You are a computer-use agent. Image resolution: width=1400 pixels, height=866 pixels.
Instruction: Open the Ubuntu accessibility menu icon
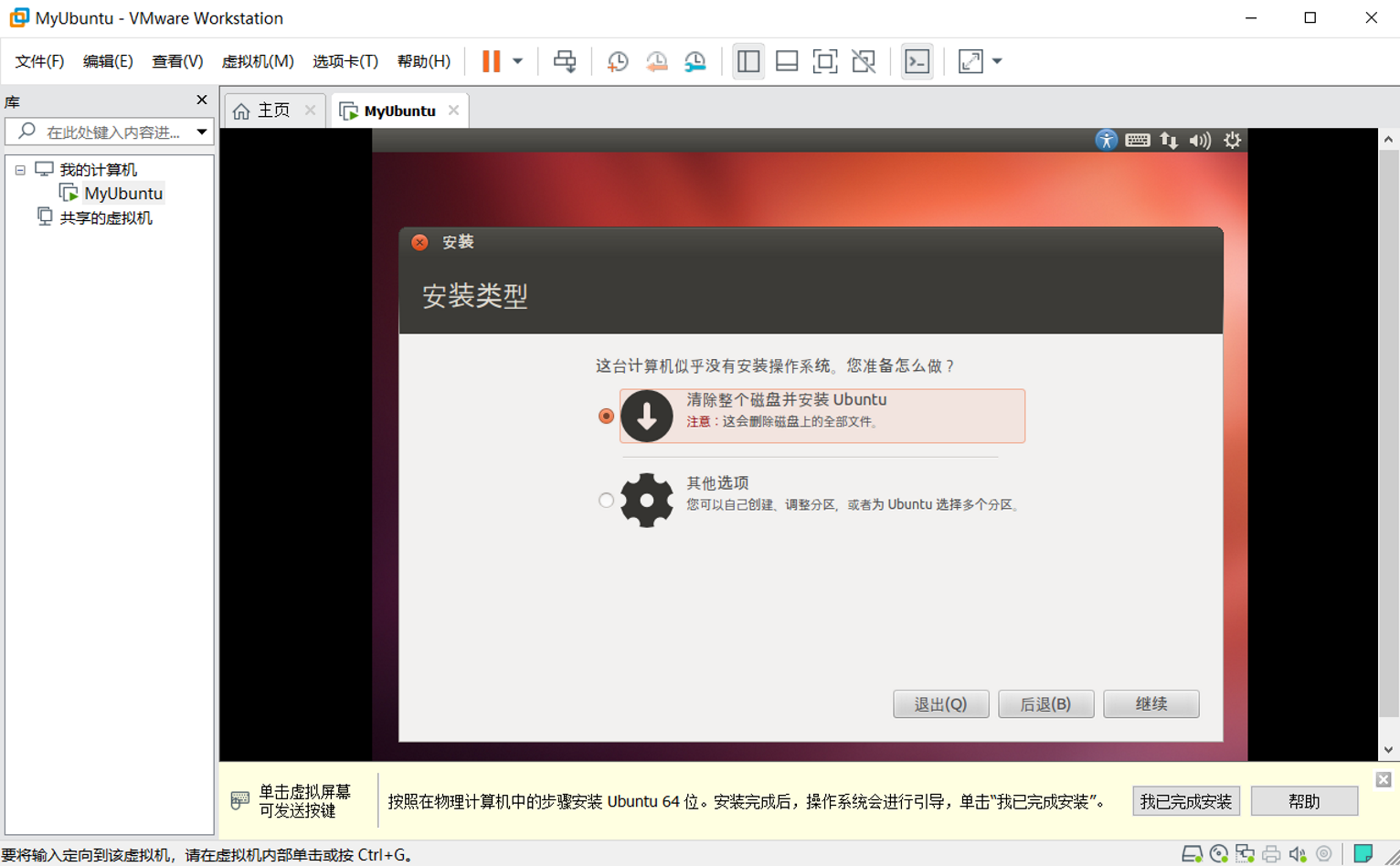click(x=1106, y=141)
